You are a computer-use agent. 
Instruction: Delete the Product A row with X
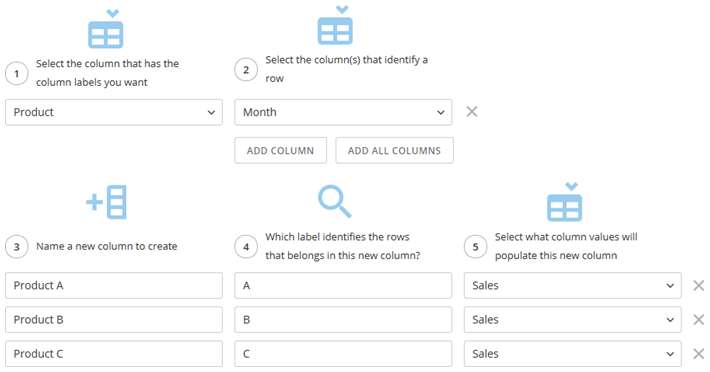(699, 285)
